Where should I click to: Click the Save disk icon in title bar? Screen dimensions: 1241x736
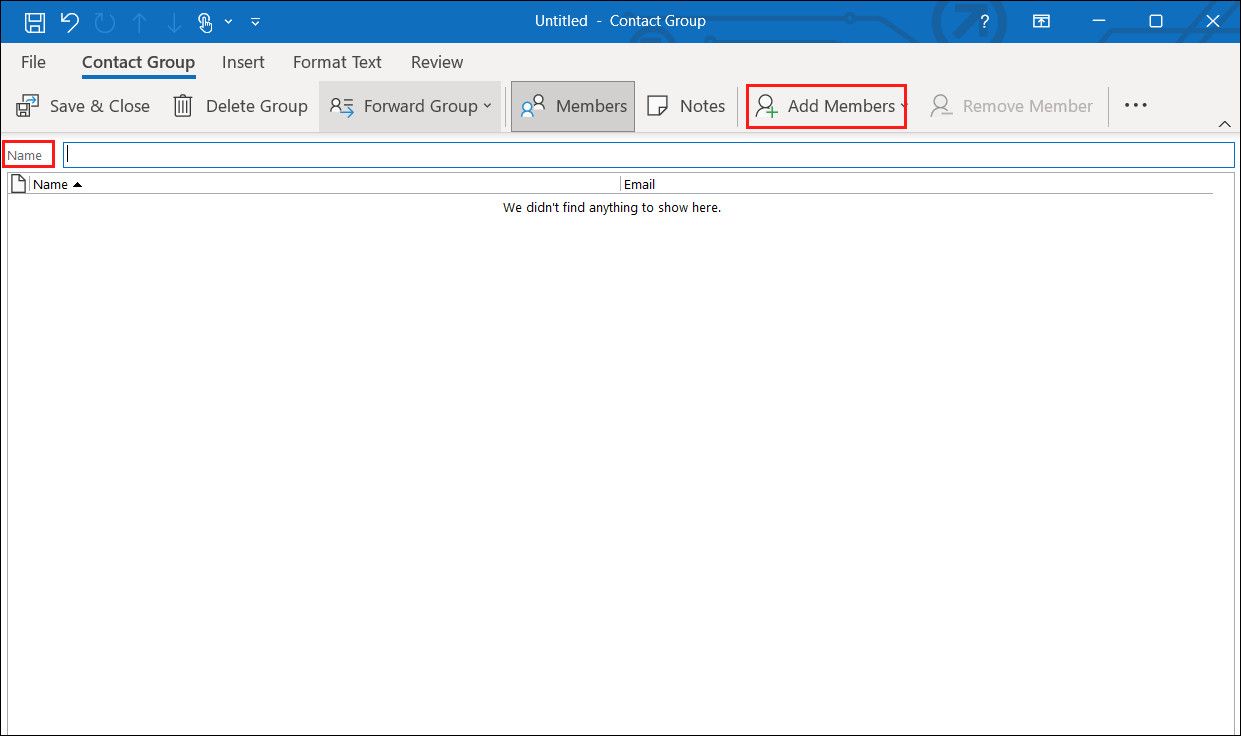pos(35,21)
